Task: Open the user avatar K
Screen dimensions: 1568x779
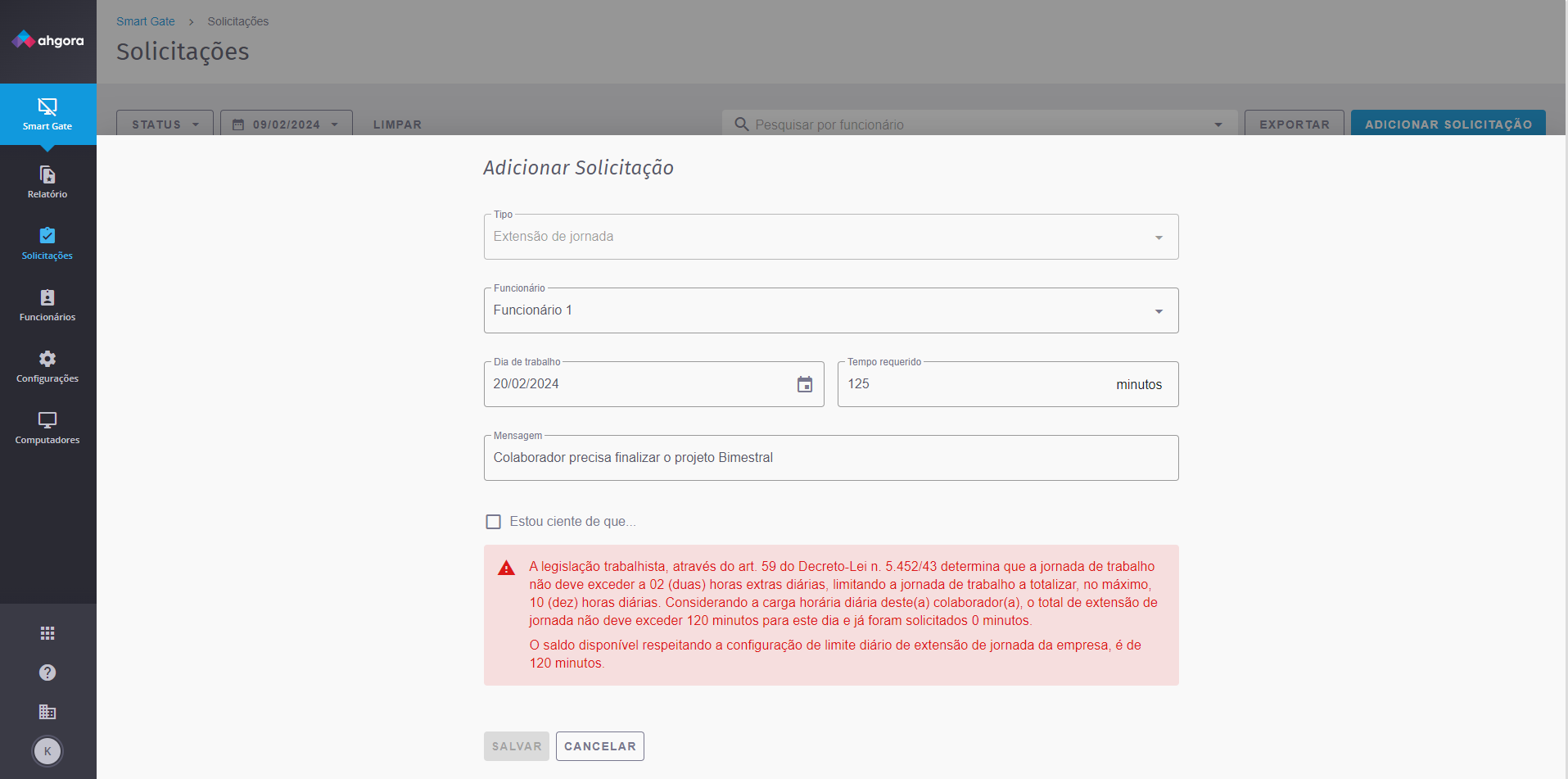Action: click(x=47, y=751)
